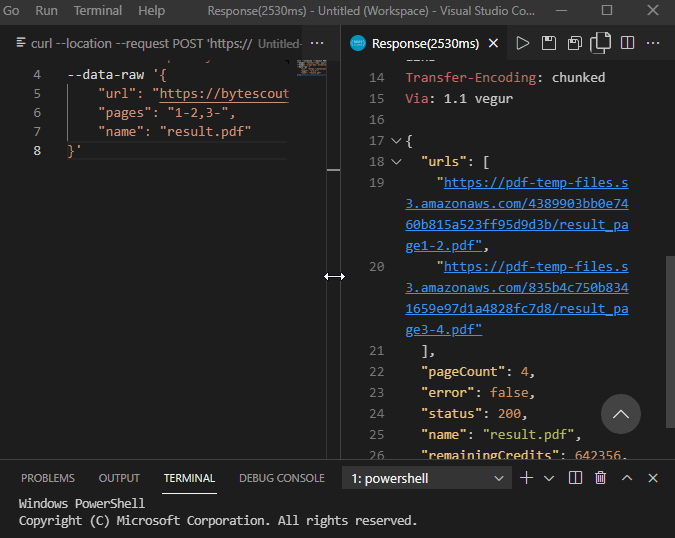Copy the response body with the copy icon
Image resolution: width=675 pixels, height=538 pixels.
[x=601, y=43]
